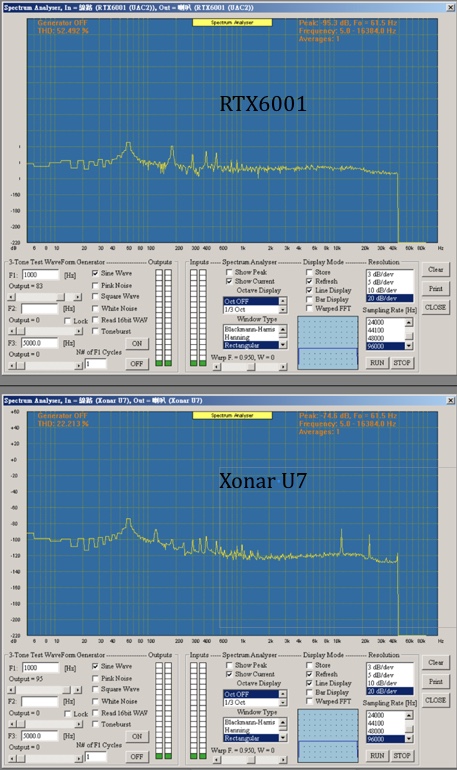Click window type list down arrow in RTX6001 window
457x770 pixels.
click(x=283, y=345)
